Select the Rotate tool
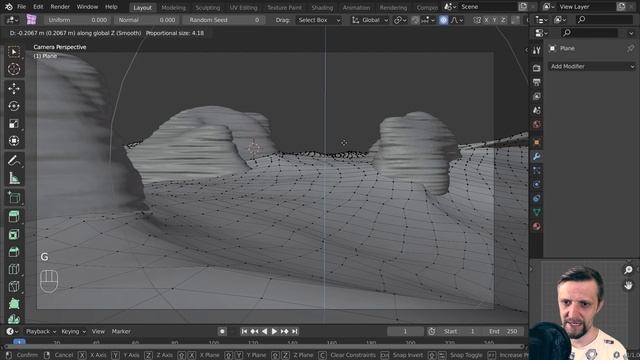 (x=14, y=106)
